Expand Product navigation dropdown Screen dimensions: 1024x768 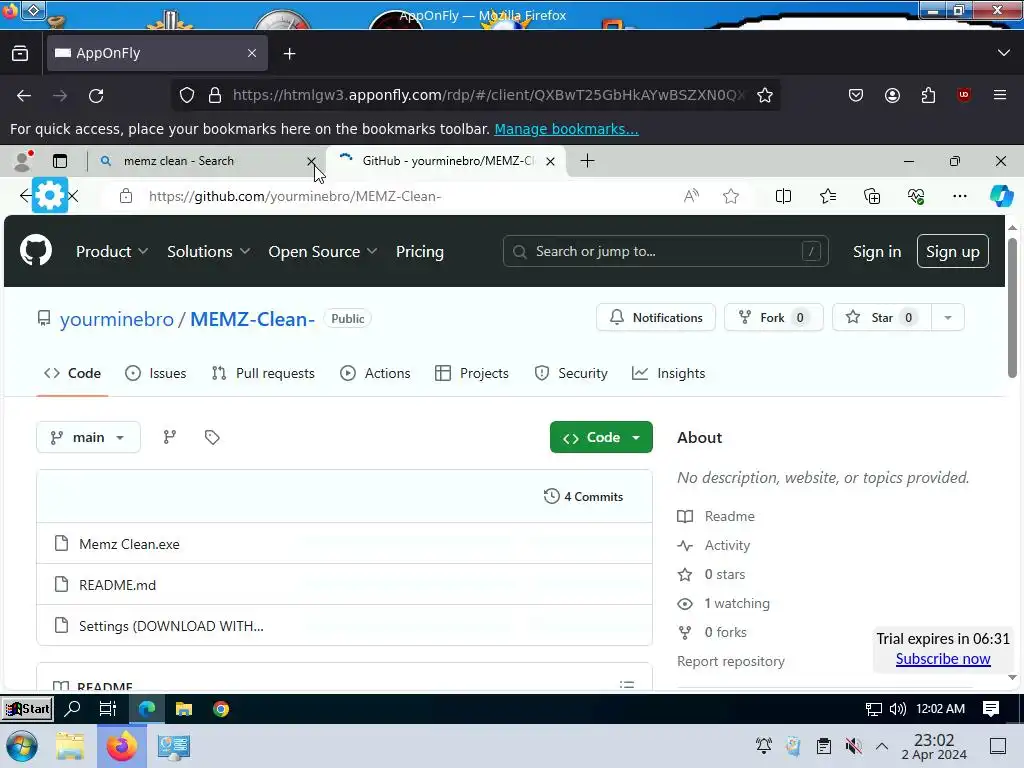(112, 251)
